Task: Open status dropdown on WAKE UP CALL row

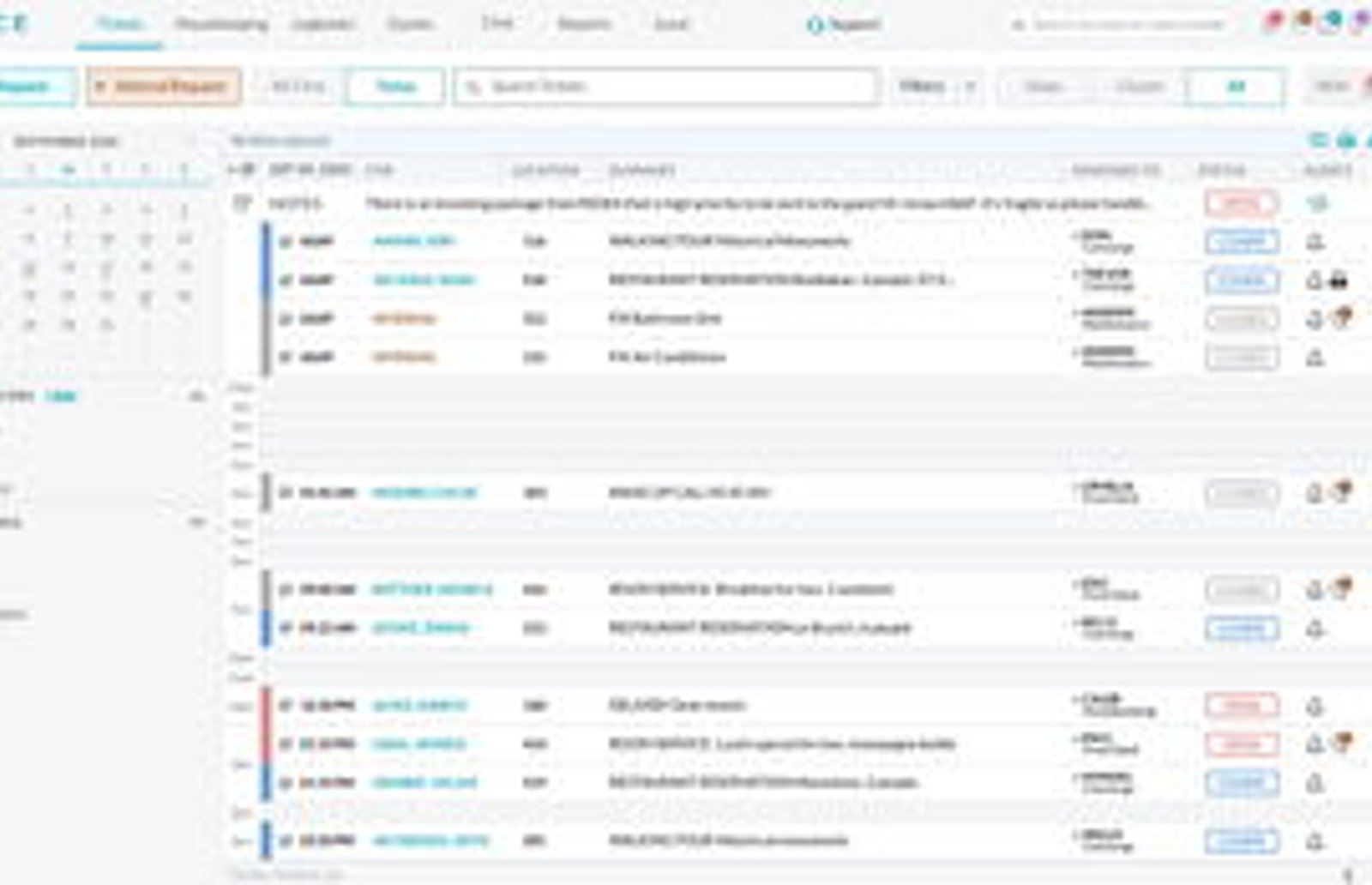Action: tap(1241, 493)
